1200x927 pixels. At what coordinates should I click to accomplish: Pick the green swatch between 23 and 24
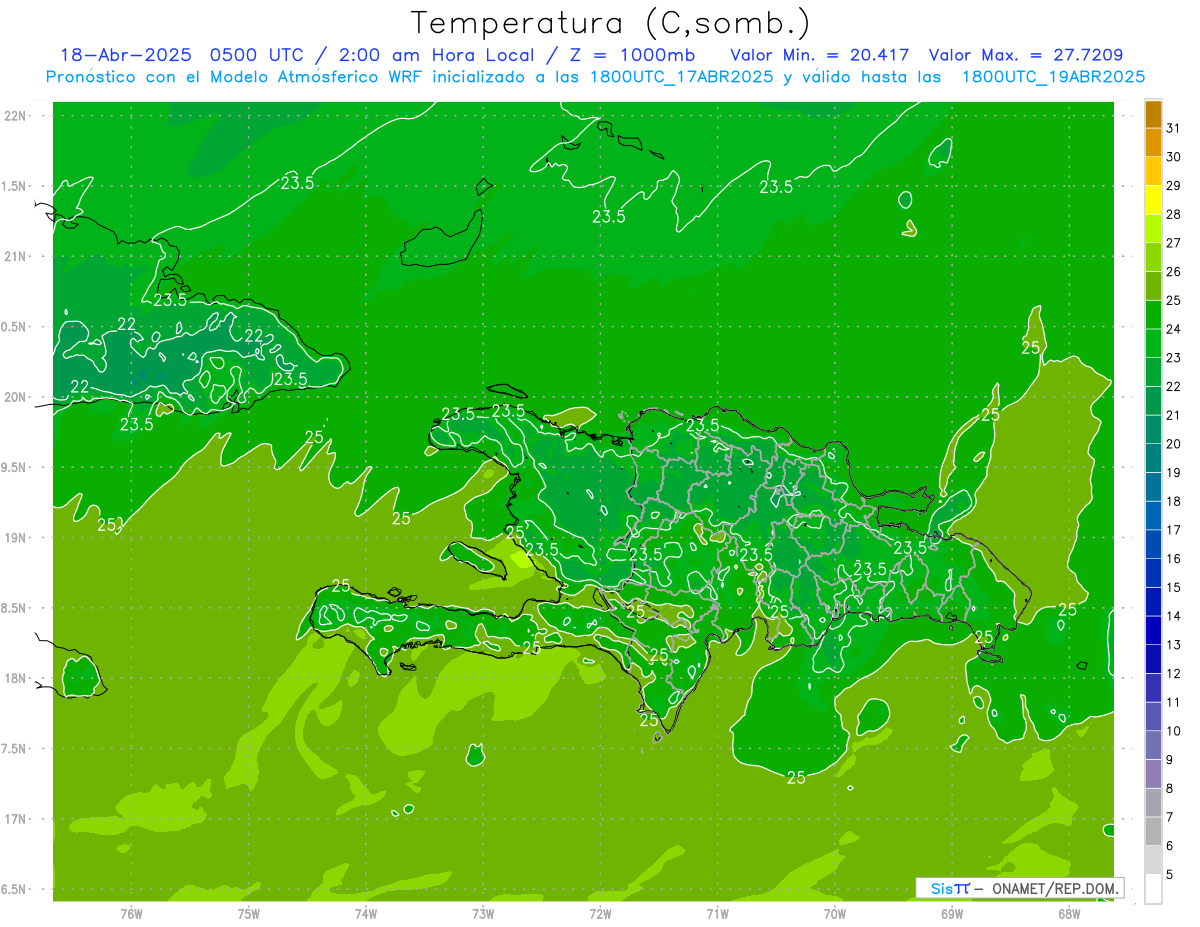click(1153, 343)
